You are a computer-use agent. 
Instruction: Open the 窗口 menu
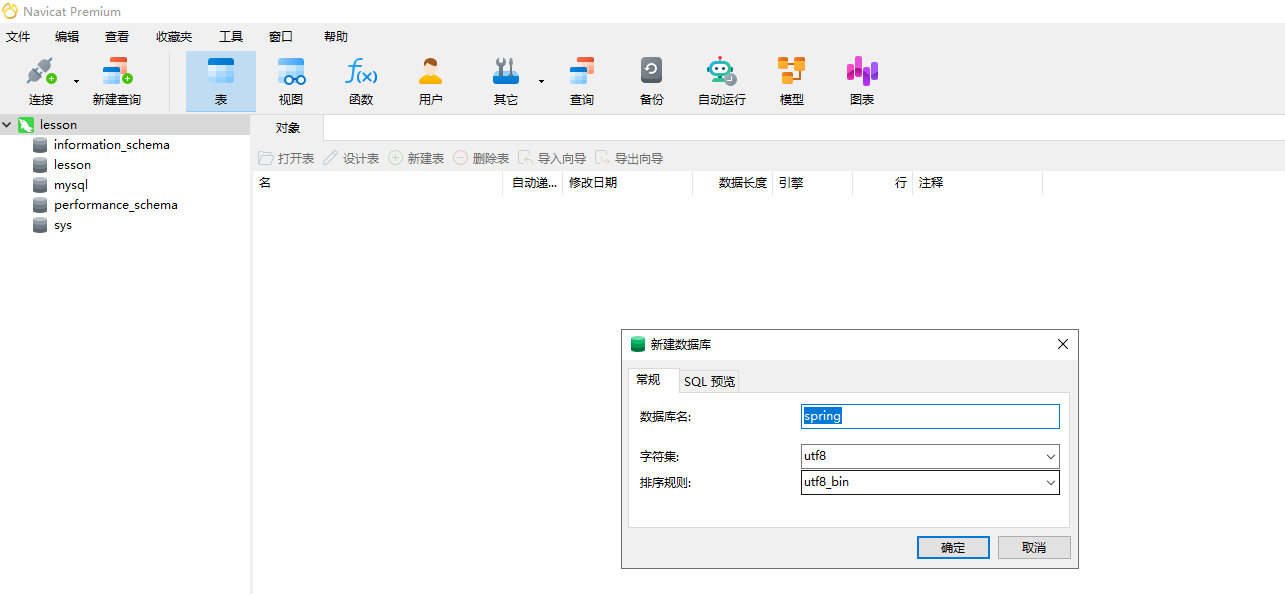click(281, 37)
